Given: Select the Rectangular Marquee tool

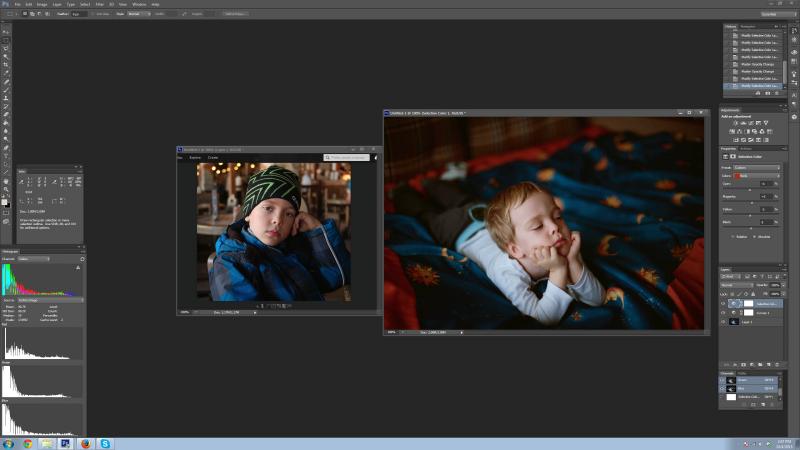Looking at the screenshot, I should 6,40.
